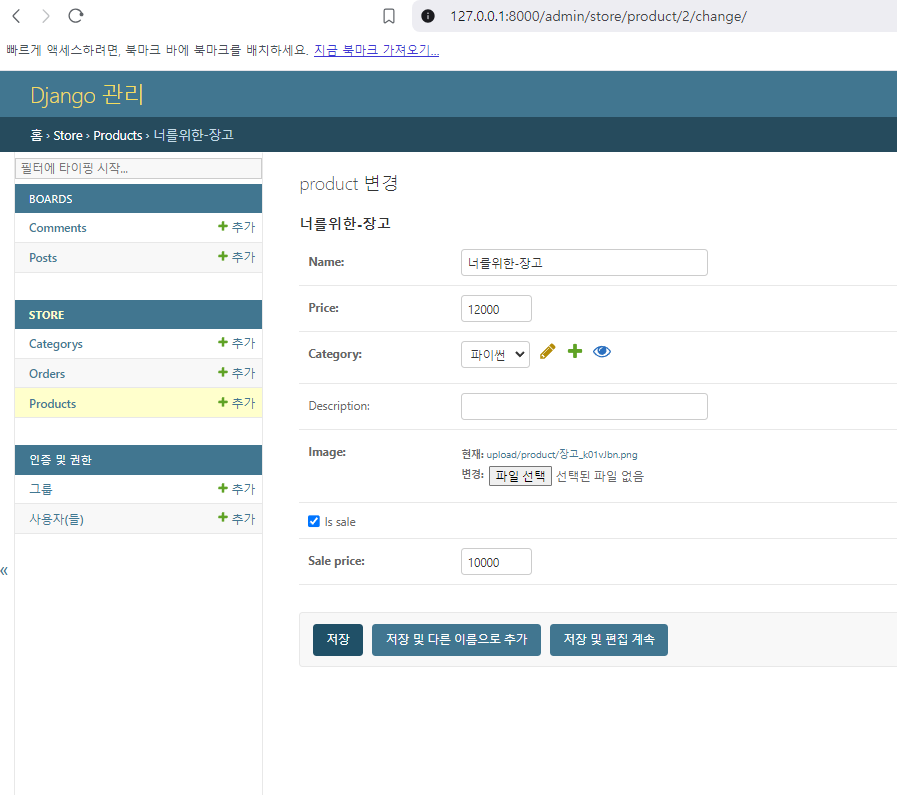The width and height of the screenshot is (897, 795).
Task: Open the 인증 및 권한 section header
Action: coord(61,460)
